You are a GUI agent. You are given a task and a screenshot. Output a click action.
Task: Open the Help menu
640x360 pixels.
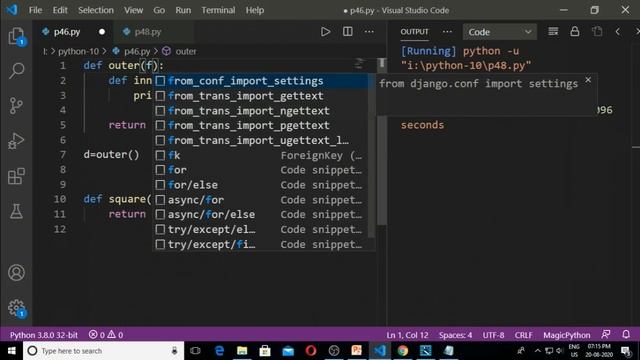pyautogui.click(x=255, y=10)
